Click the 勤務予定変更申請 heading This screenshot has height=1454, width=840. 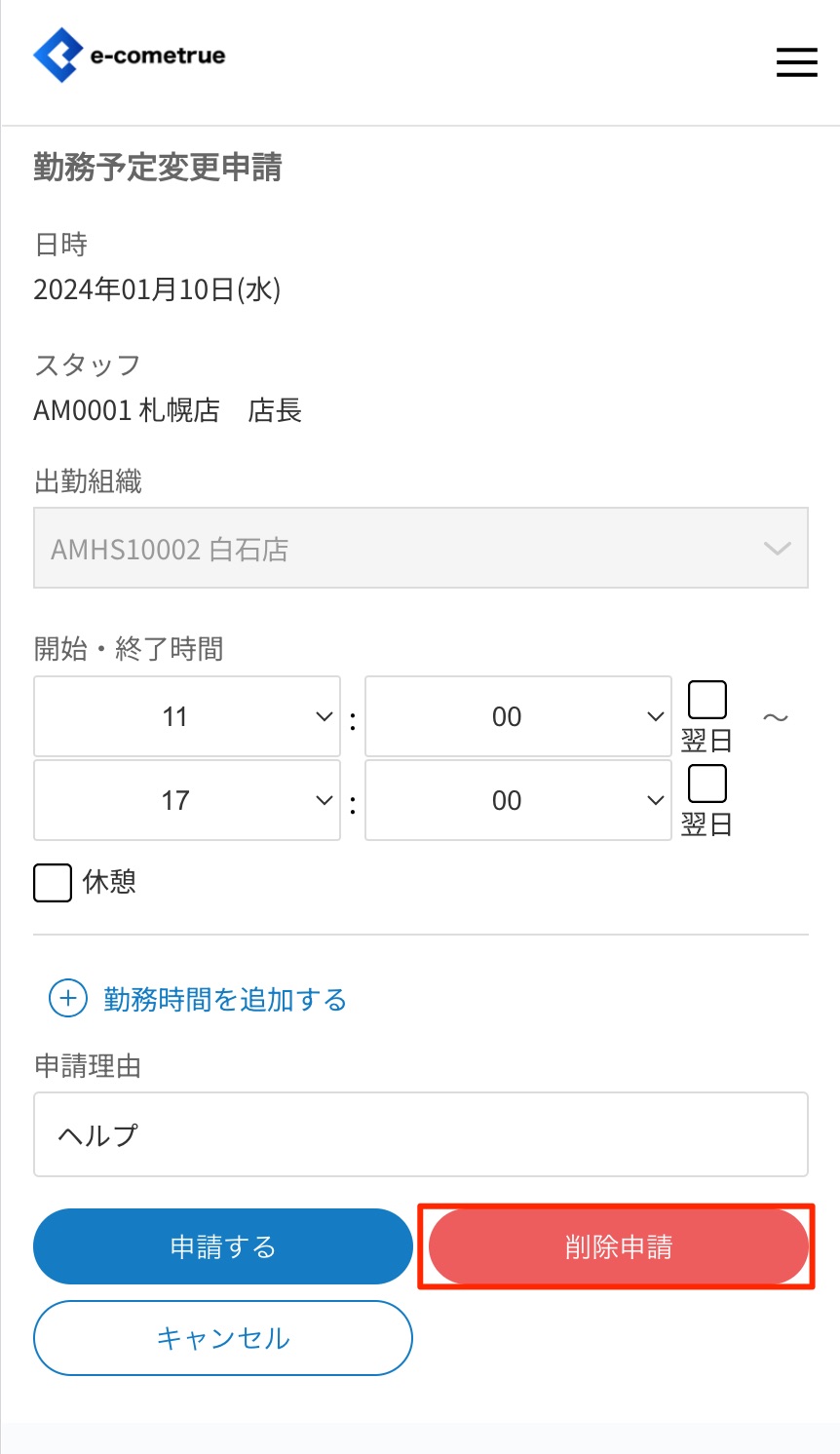(x=158, y=168)
